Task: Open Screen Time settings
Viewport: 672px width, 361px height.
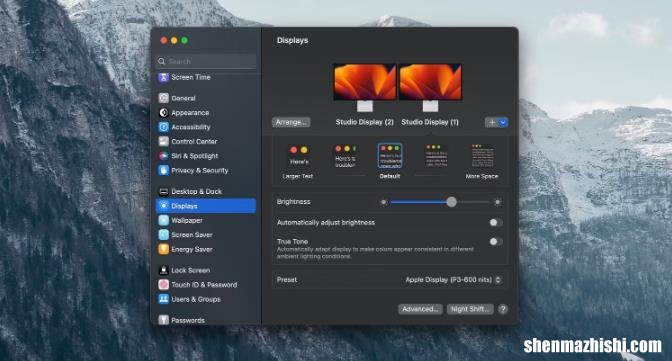Action: tap(205, 77)
